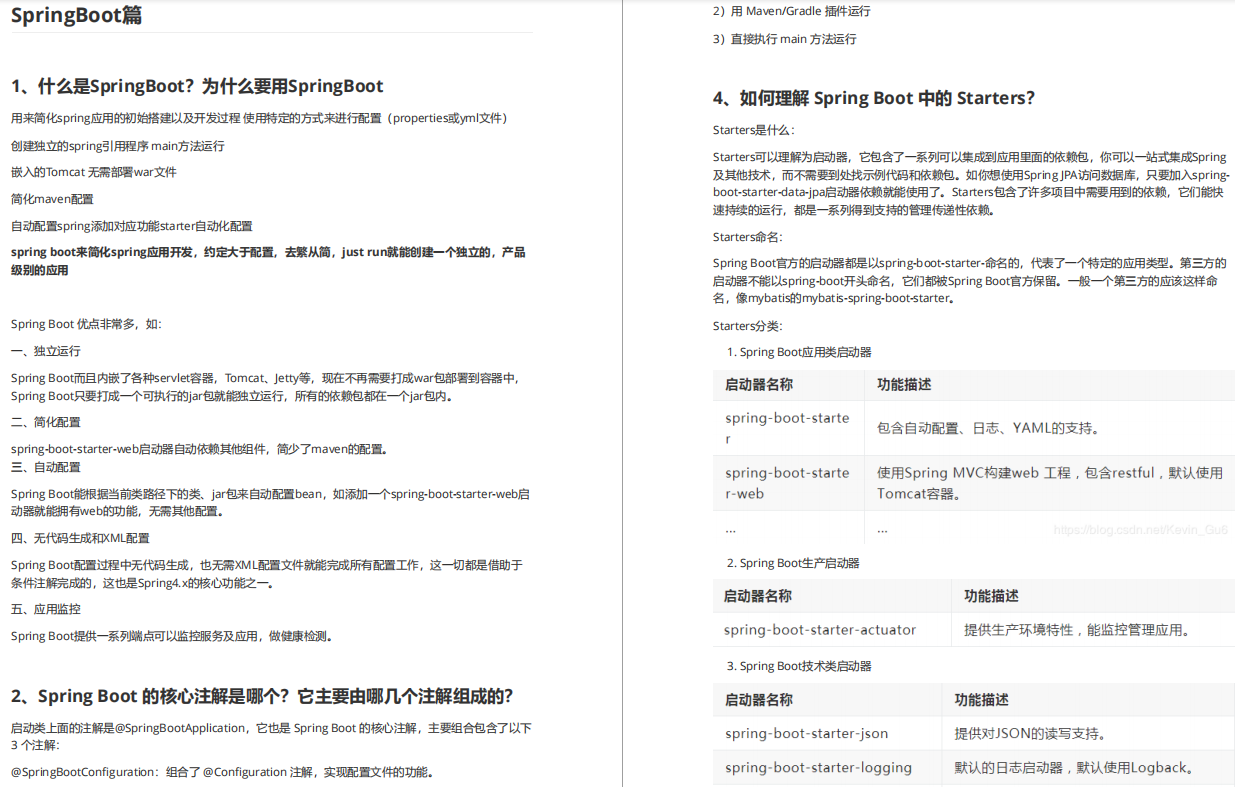This screenshot has height=787, width=1235.
Task: Click the "spring-boot-starter-web" table cell
Action: (787, 482)
